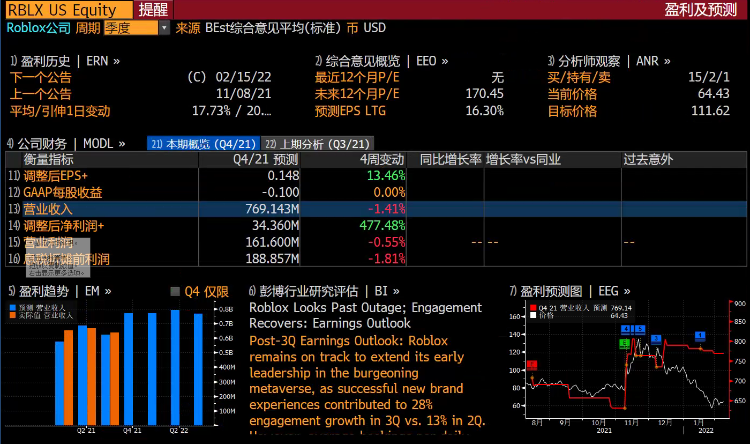The height and width of the screenshot is (444, 750).
Task: Open the 盈利趋势 EM section link
Action: click(x=60, y=291)
